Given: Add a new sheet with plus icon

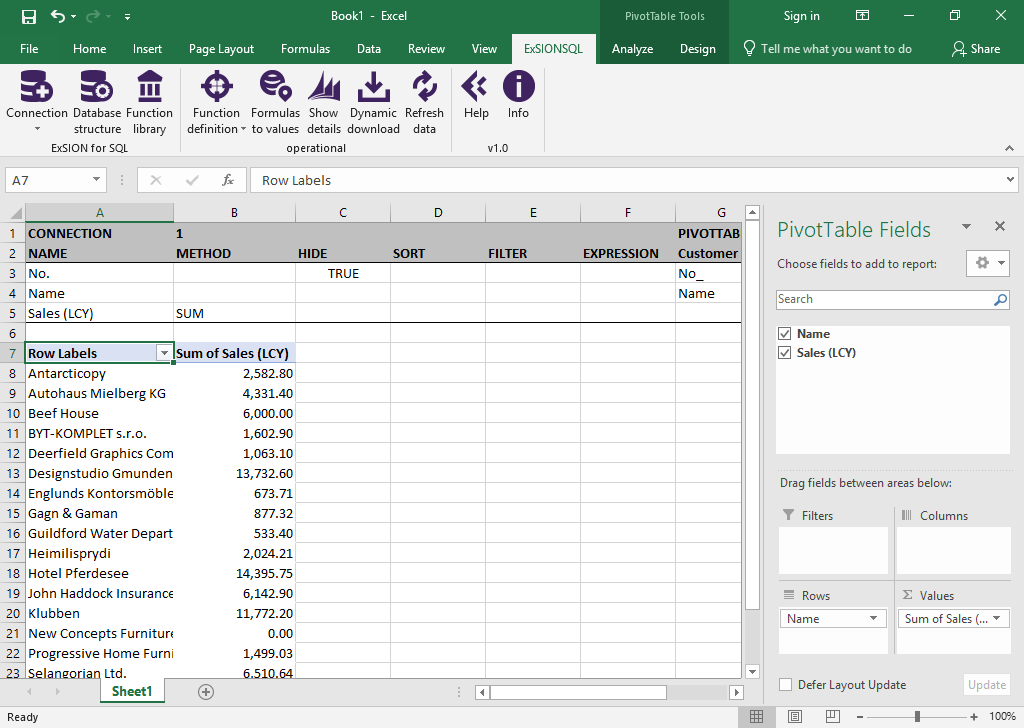Looking at the screenshot, I should tap(206, 691).
